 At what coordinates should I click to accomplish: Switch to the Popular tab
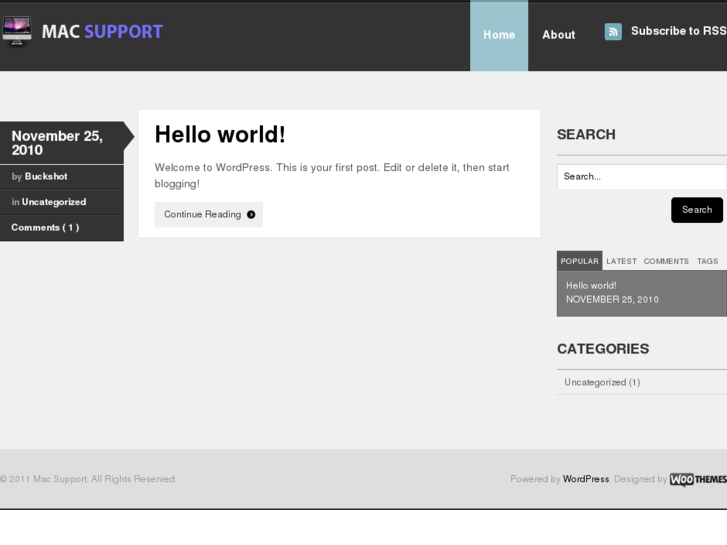[579, 261]
